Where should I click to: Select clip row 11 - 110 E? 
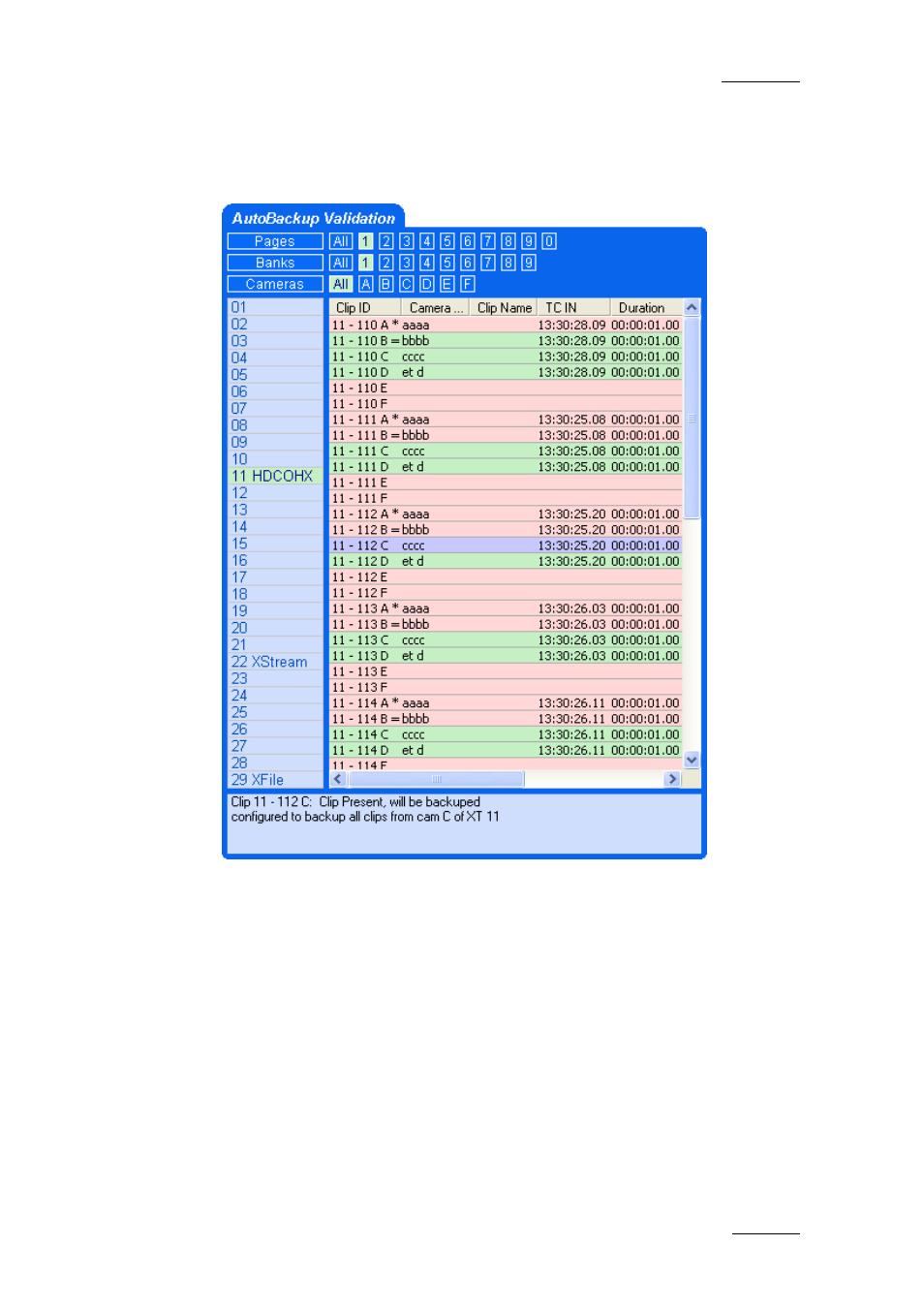pos(506,389)
